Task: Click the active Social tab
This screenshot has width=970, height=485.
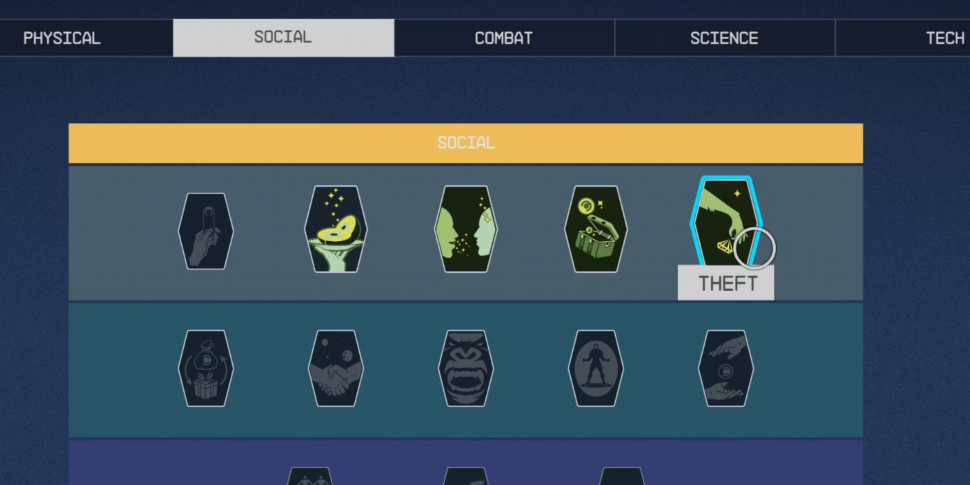Action: point(283,38)
